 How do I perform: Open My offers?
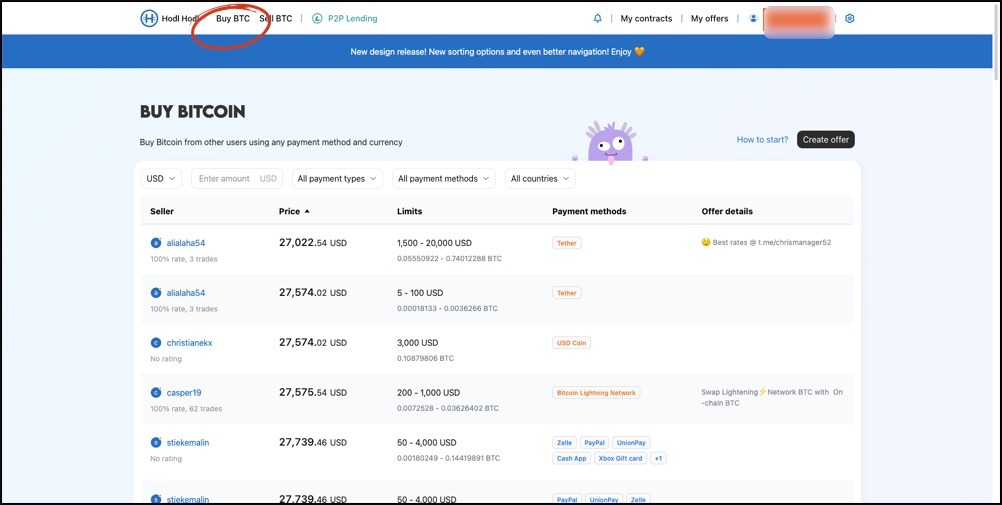point(709,19)
